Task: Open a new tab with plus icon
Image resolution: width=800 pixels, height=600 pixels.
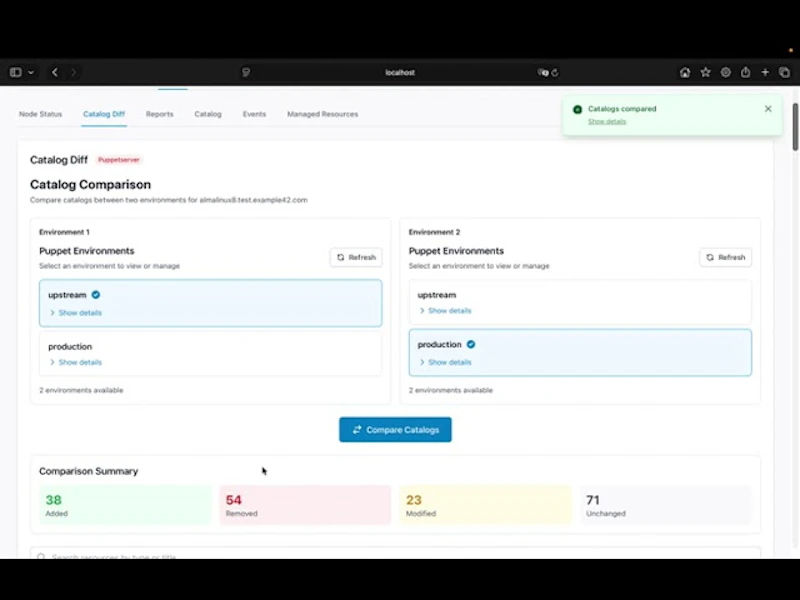Action: tap(765, 72)
